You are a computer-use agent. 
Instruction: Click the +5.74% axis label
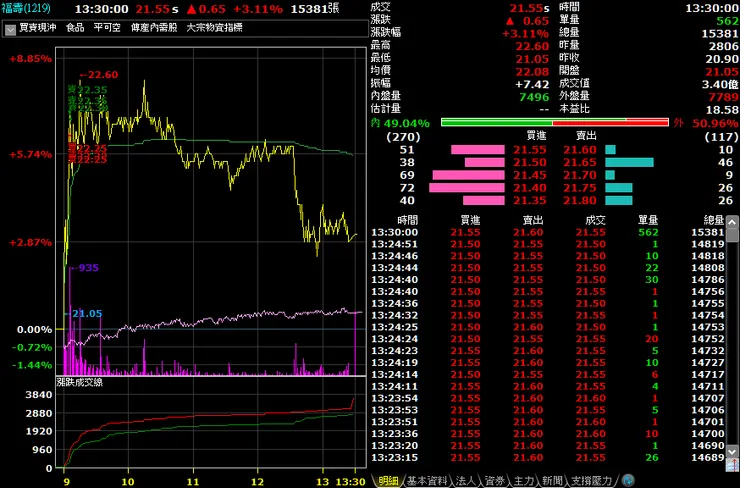pos(30,154)
